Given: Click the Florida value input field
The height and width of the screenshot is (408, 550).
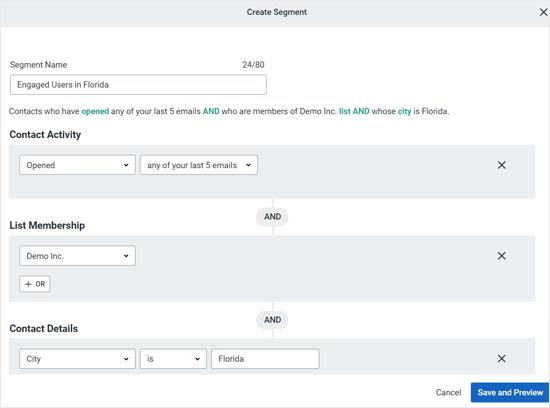Looking at the screenshot, I should 265,359.
